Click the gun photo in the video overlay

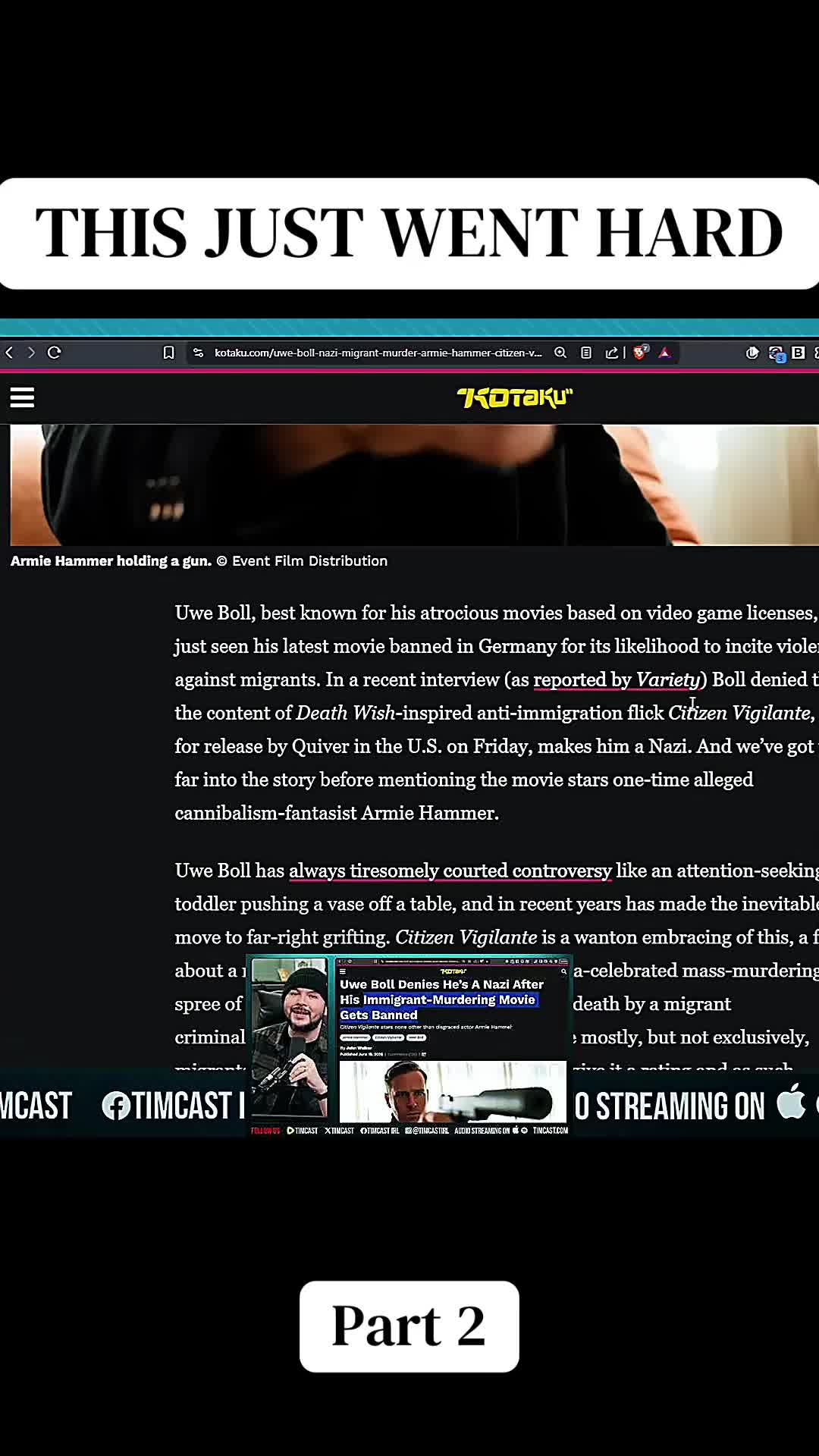click(453, 1091)
